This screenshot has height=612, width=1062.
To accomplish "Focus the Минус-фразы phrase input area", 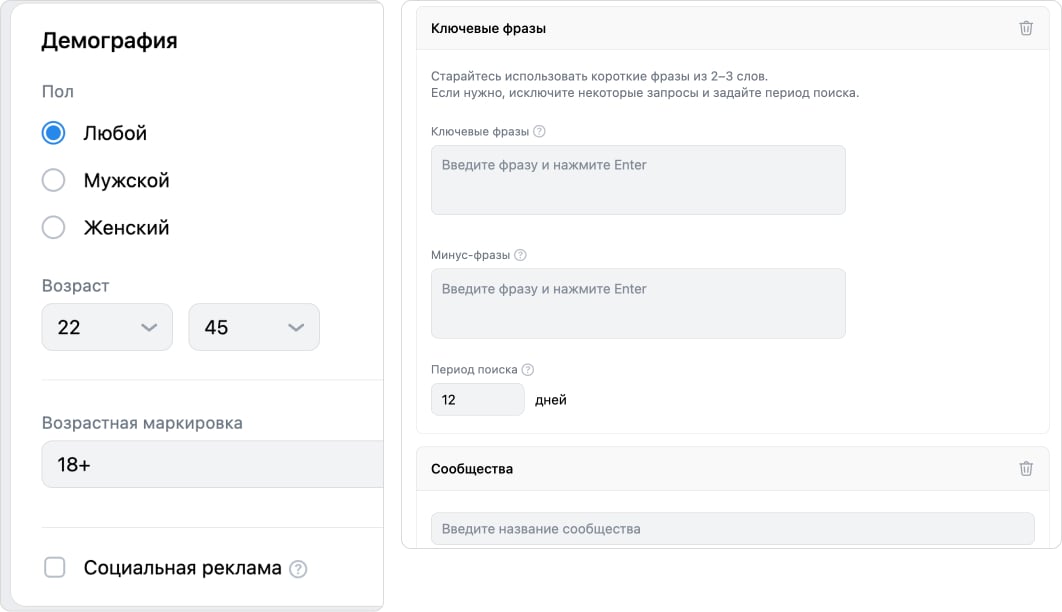I will [638, 303].
